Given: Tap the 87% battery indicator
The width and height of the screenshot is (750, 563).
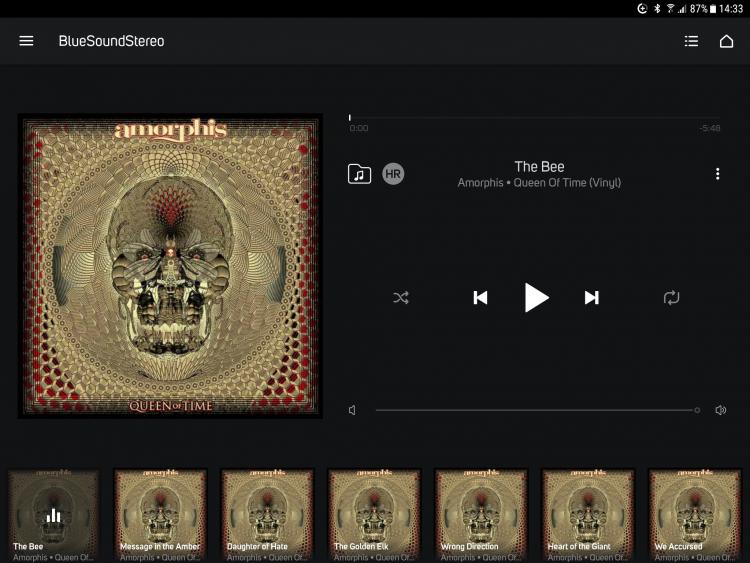Looking at the screenshot, I should click(x=703, y=9).
